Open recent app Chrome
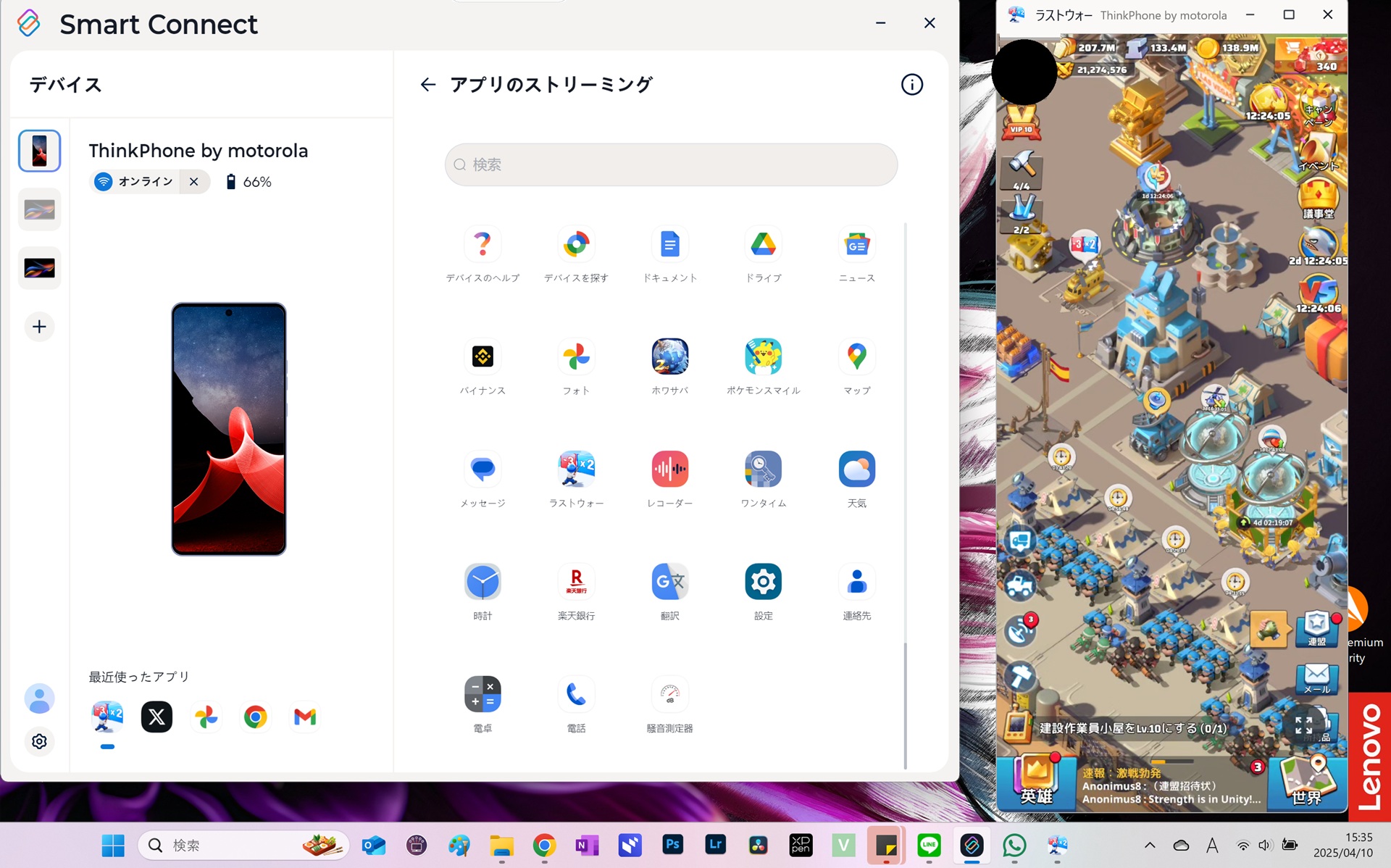 coord(255,717)
